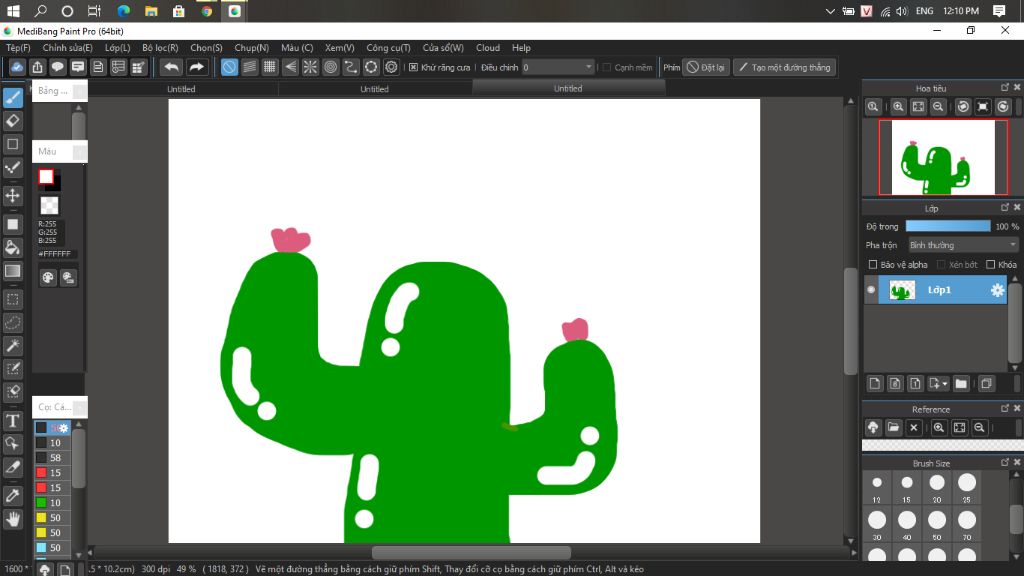Enable concentric circle snap guide
The height and width of the screenshot is (576, 1024).
pyautogui.click(x=330, y=67)
